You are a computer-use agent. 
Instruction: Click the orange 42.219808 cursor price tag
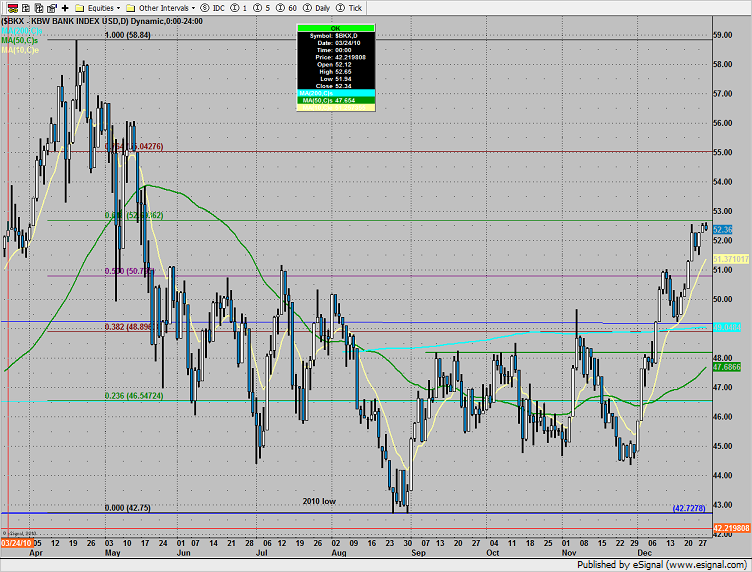coord(731,528)
